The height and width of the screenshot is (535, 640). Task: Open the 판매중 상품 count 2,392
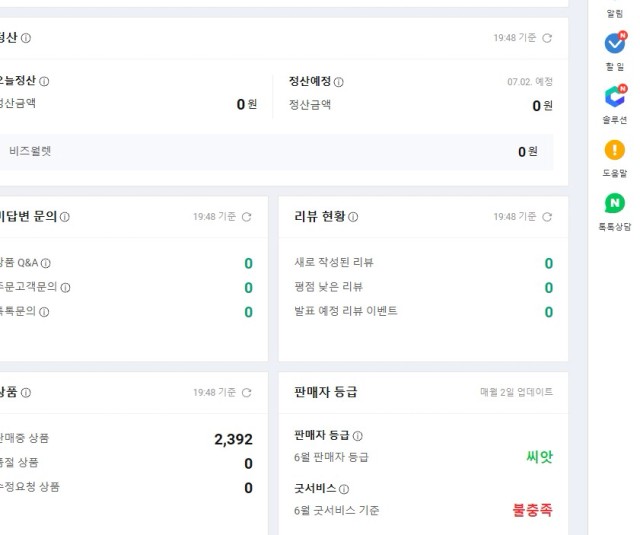pyautogui.click(x=233, y=440)
